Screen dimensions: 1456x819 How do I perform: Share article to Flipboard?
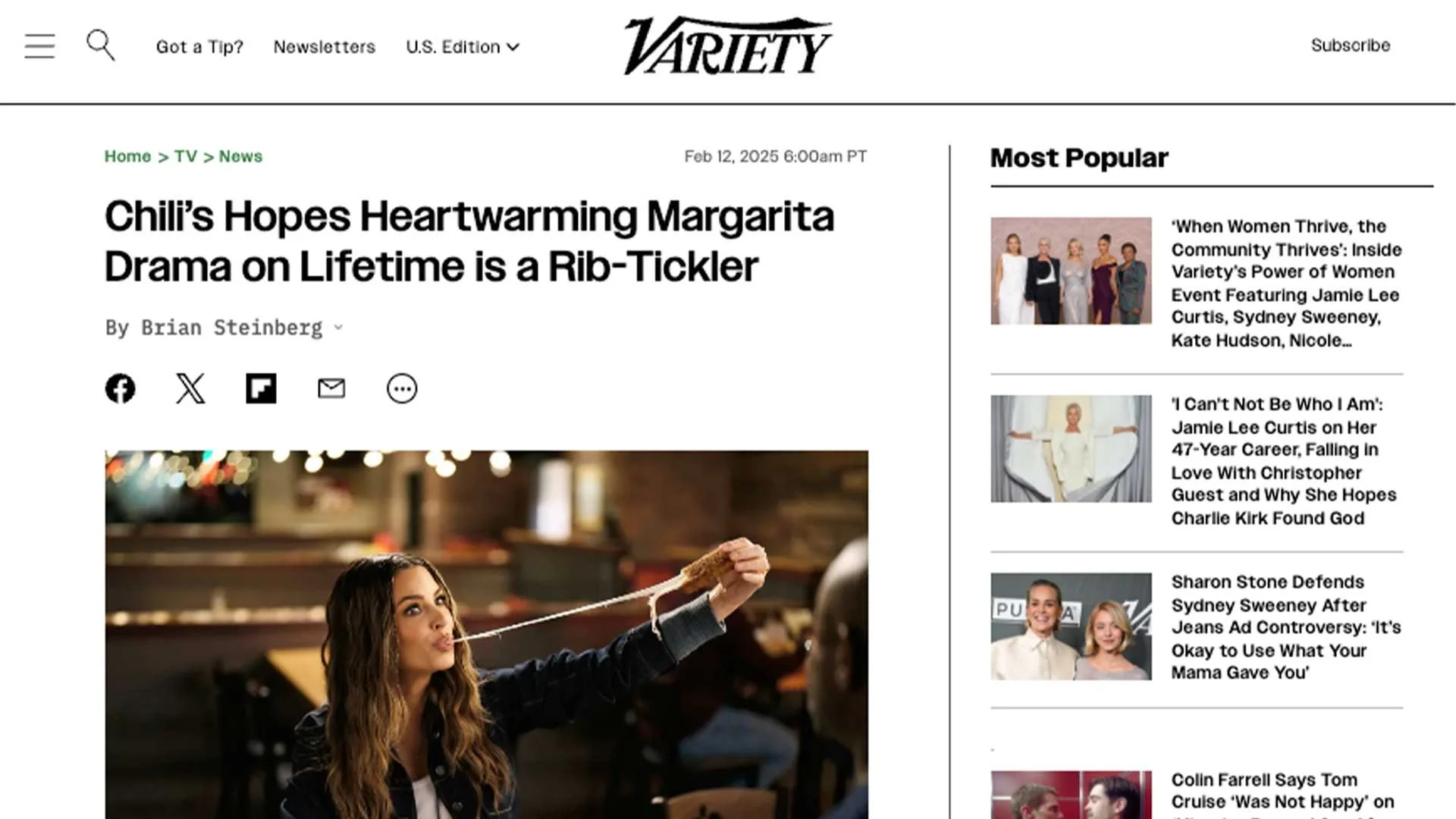[x=261, y=388]
